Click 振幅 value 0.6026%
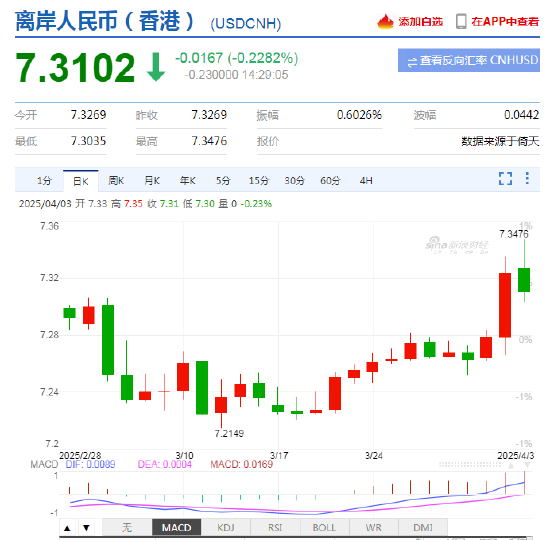This screenshot has width=550, height=540. tap(359, 115)
